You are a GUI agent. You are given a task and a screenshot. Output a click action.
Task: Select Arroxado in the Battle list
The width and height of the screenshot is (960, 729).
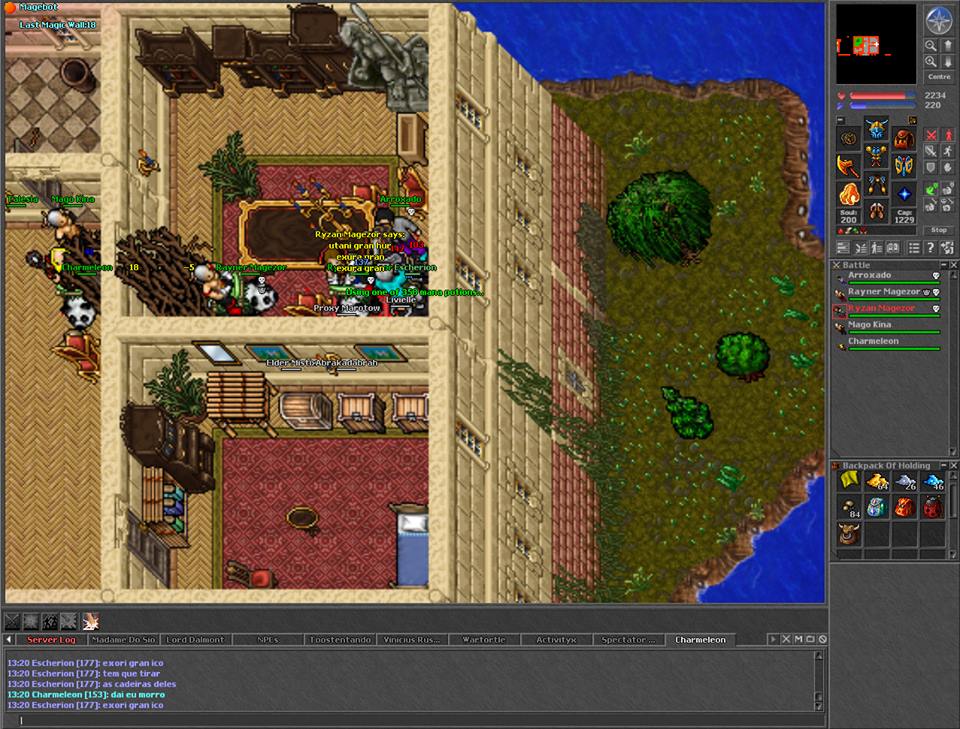pyautogui.click(x=888, y=277)
